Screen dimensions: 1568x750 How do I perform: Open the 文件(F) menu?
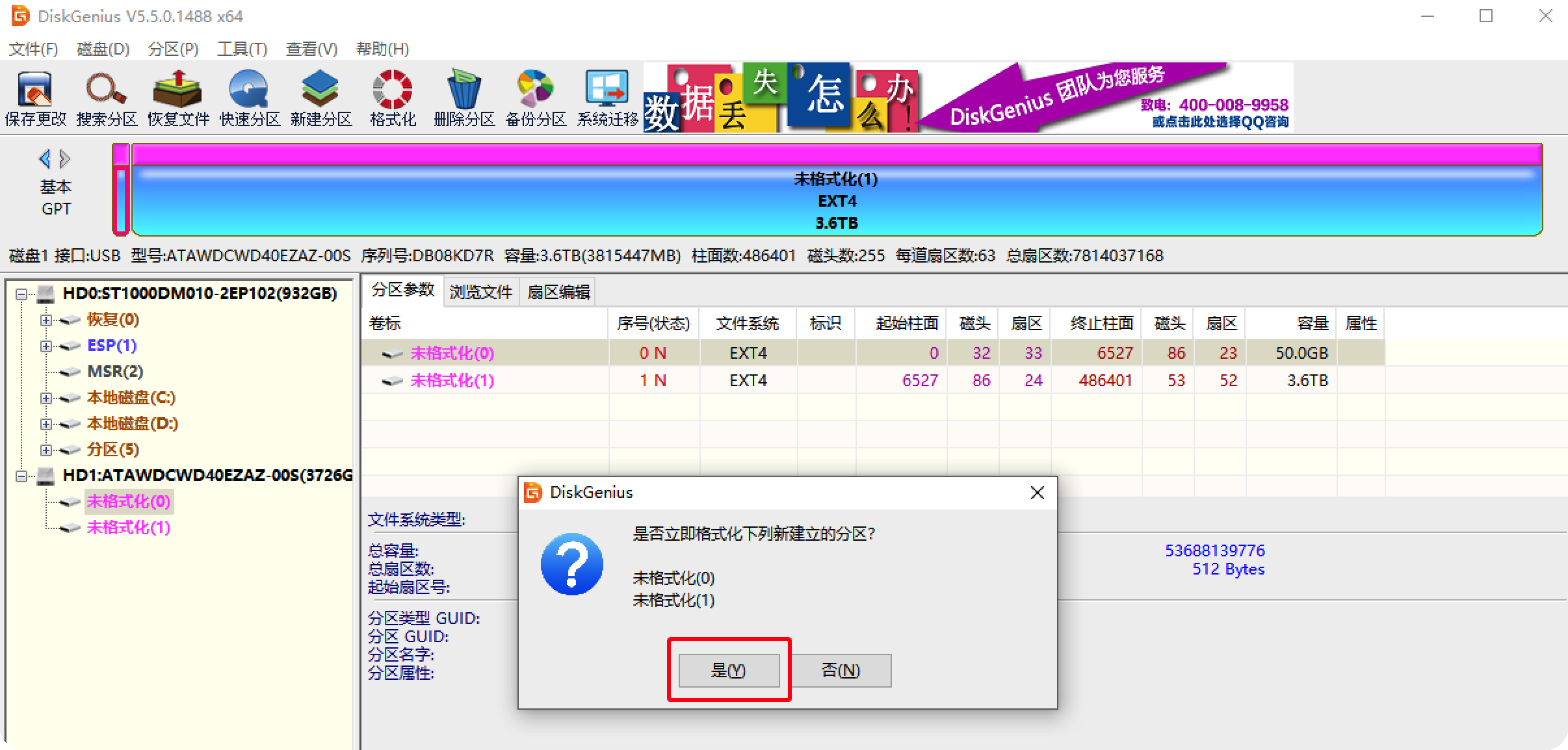33,49
